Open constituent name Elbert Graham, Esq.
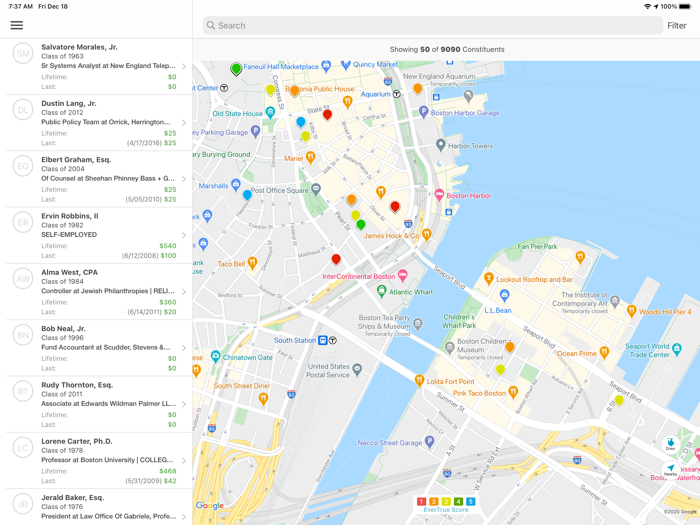The height and width of the screenshot is (525, 700). tap(76, 159)
